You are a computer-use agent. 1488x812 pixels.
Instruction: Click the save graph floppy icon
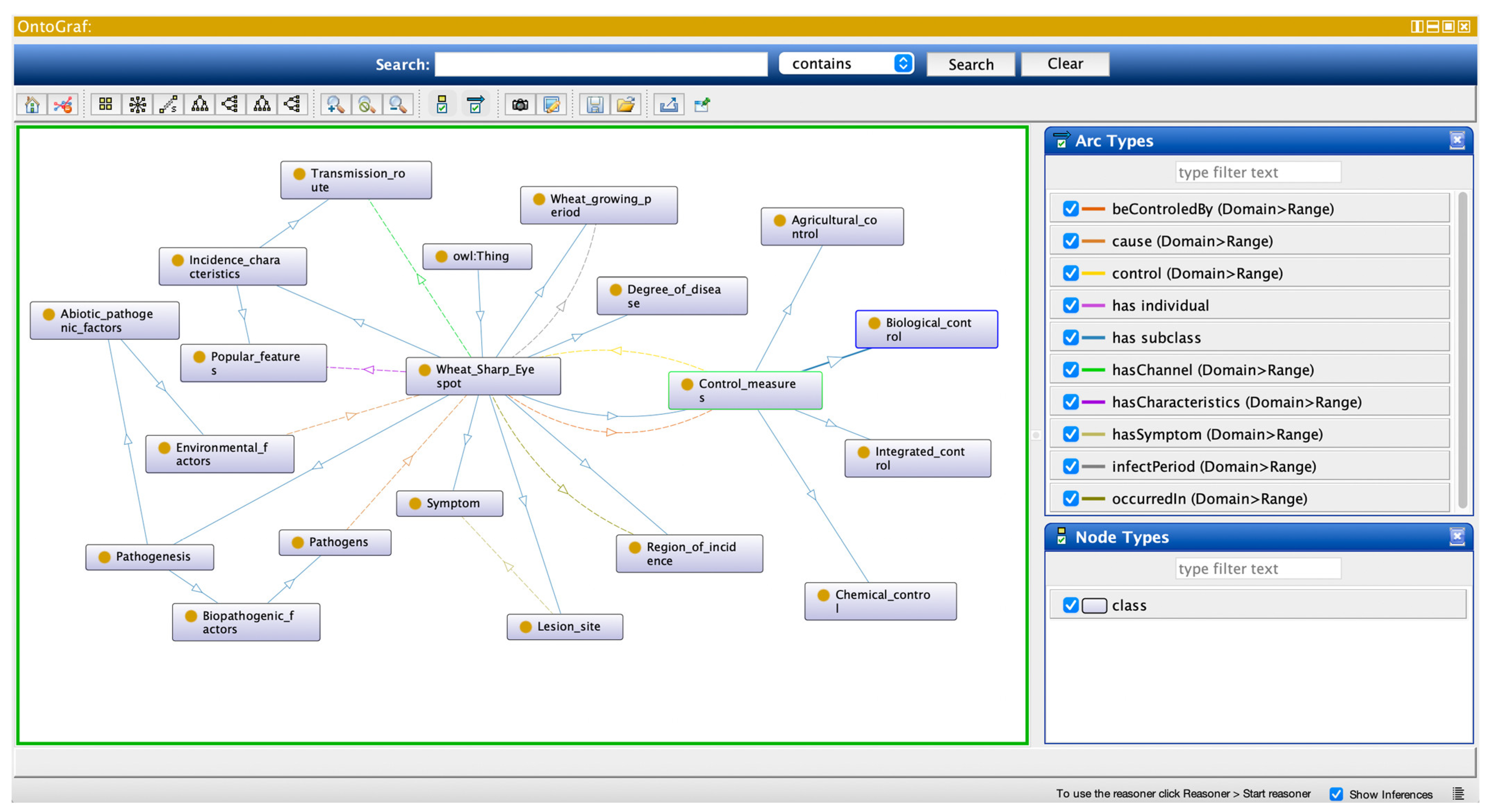tap(595, 104)
